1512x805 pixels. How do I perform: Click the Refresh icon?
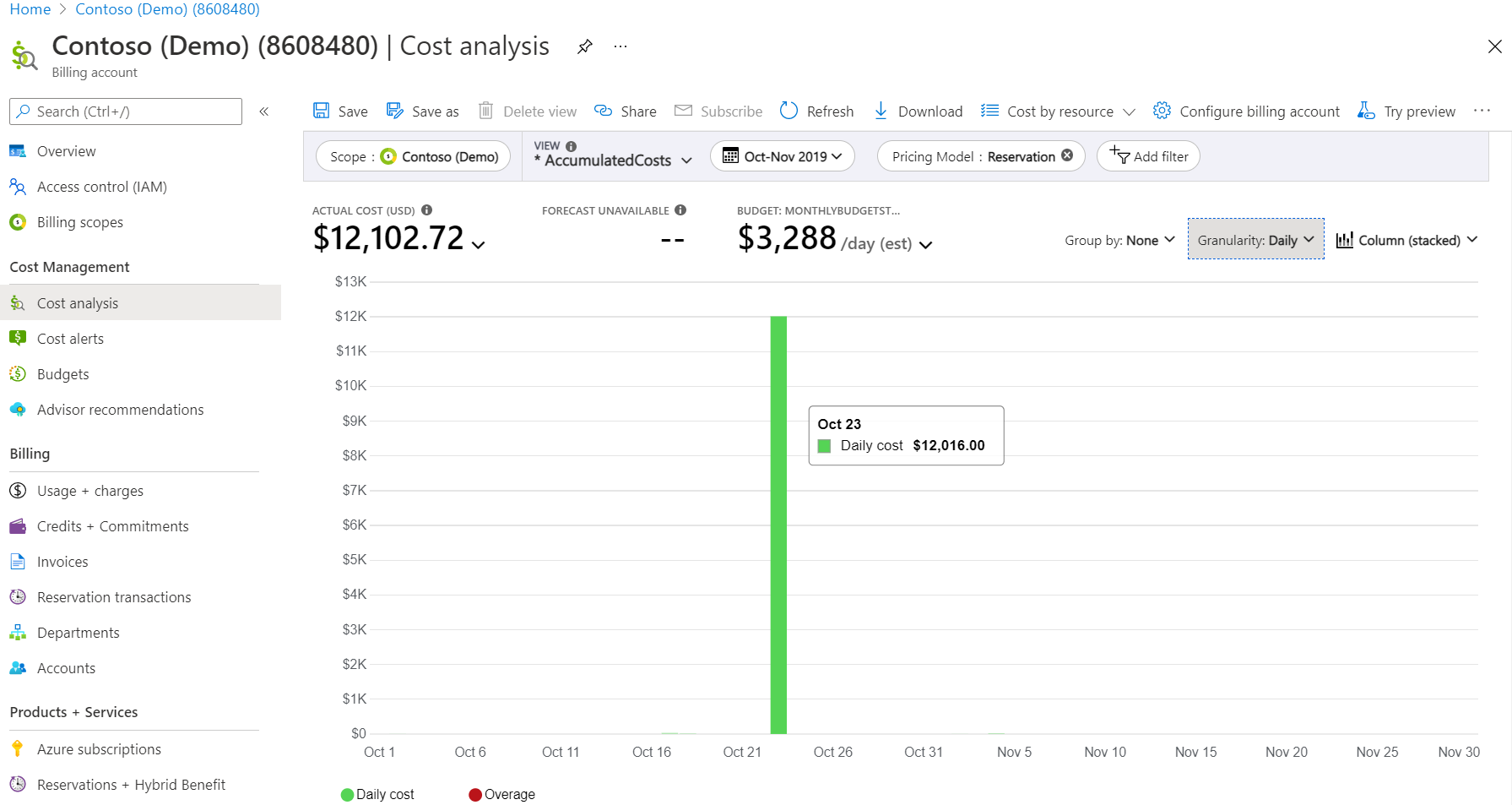789,111
